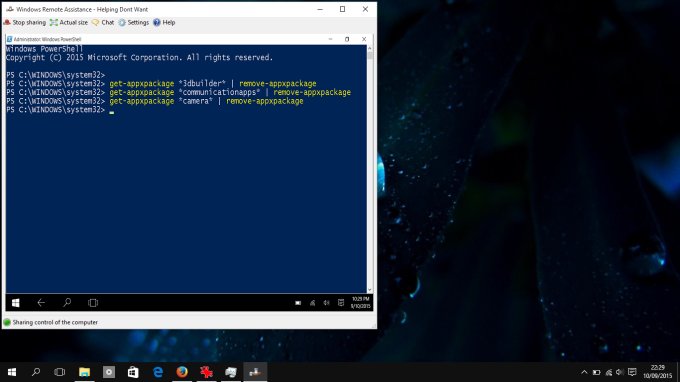Click the local volume speaker tray icon
The image size is (680, 382).
[620, 372]
